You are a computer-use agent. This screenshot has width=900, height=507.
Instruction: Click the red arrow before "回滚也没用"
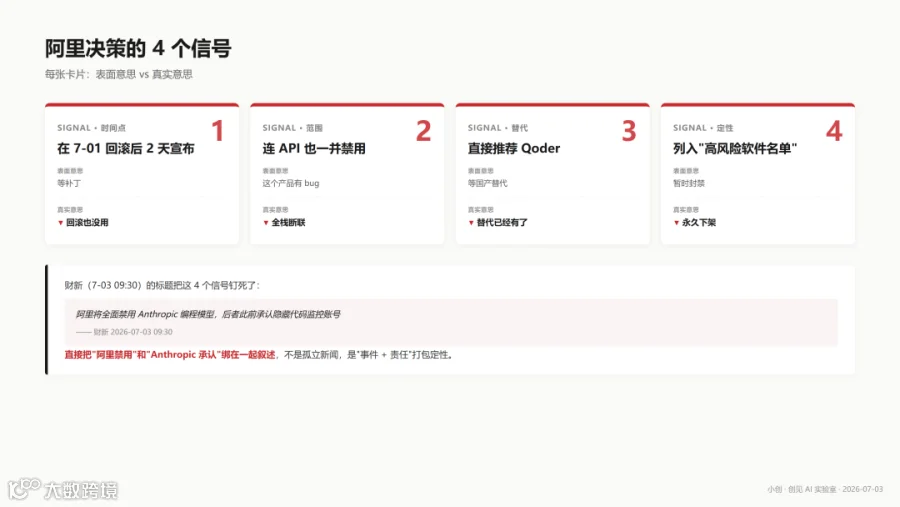60,222
